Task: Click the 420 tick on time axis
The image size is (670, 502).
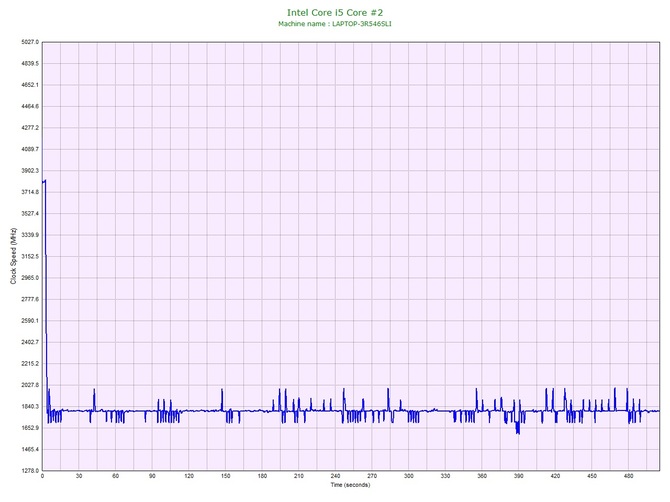Action: point(555,476)
